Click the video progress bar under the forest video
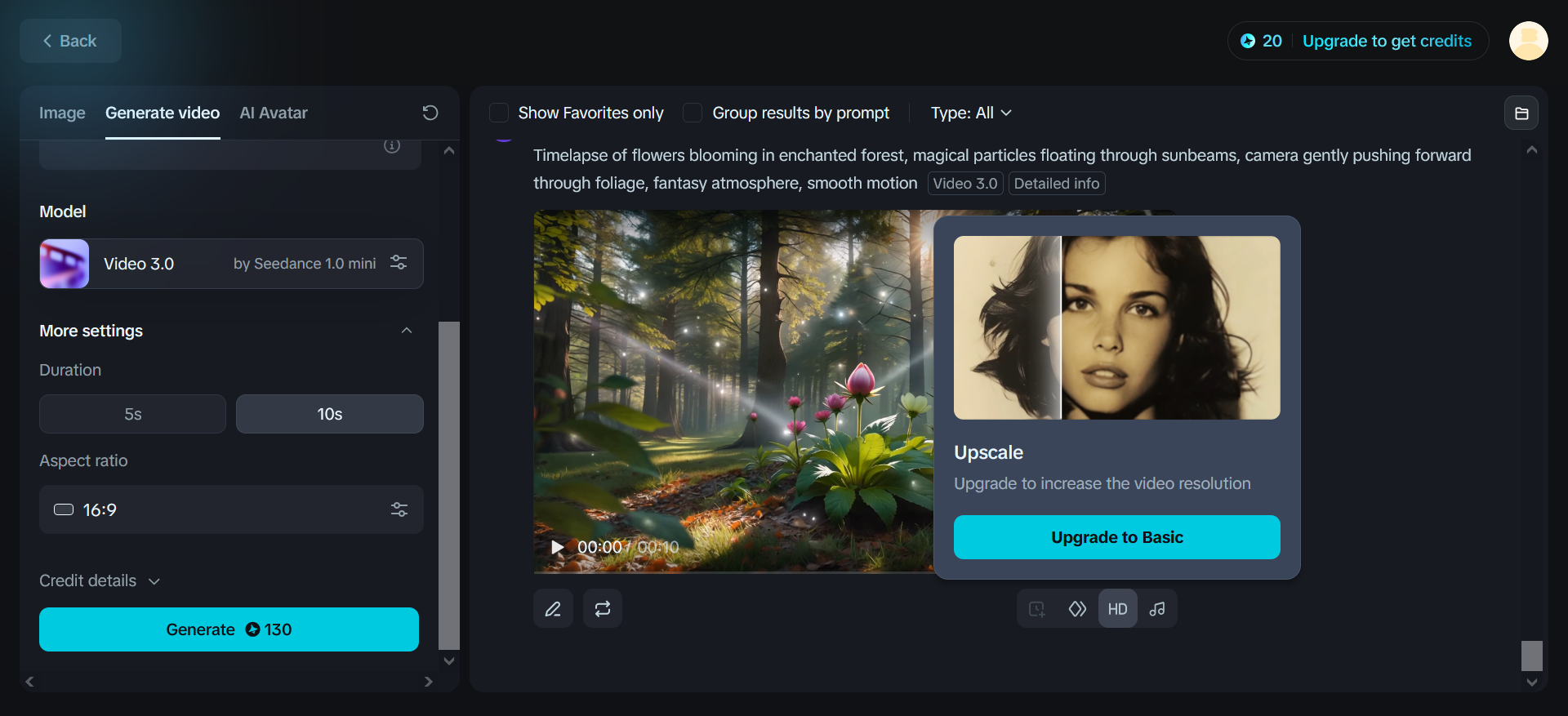This screenshot has width=1568, height=716. pyautogui.click(x=733, y=571)
